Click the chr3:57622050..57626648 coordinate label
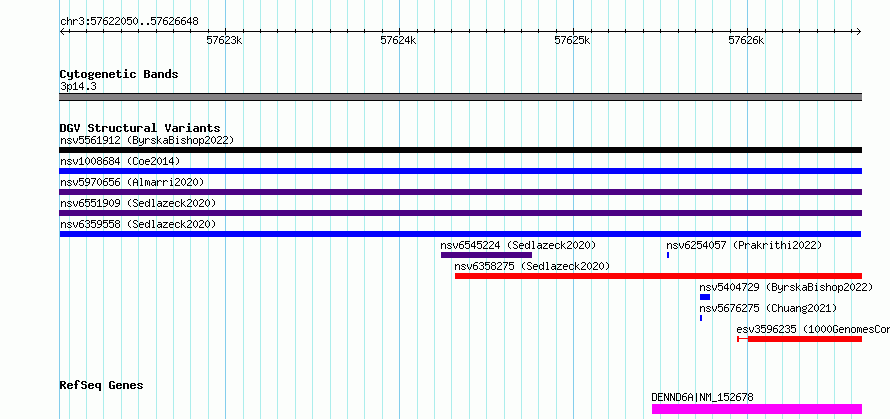This screenshot has width=890, height=419. coord(129,22)
